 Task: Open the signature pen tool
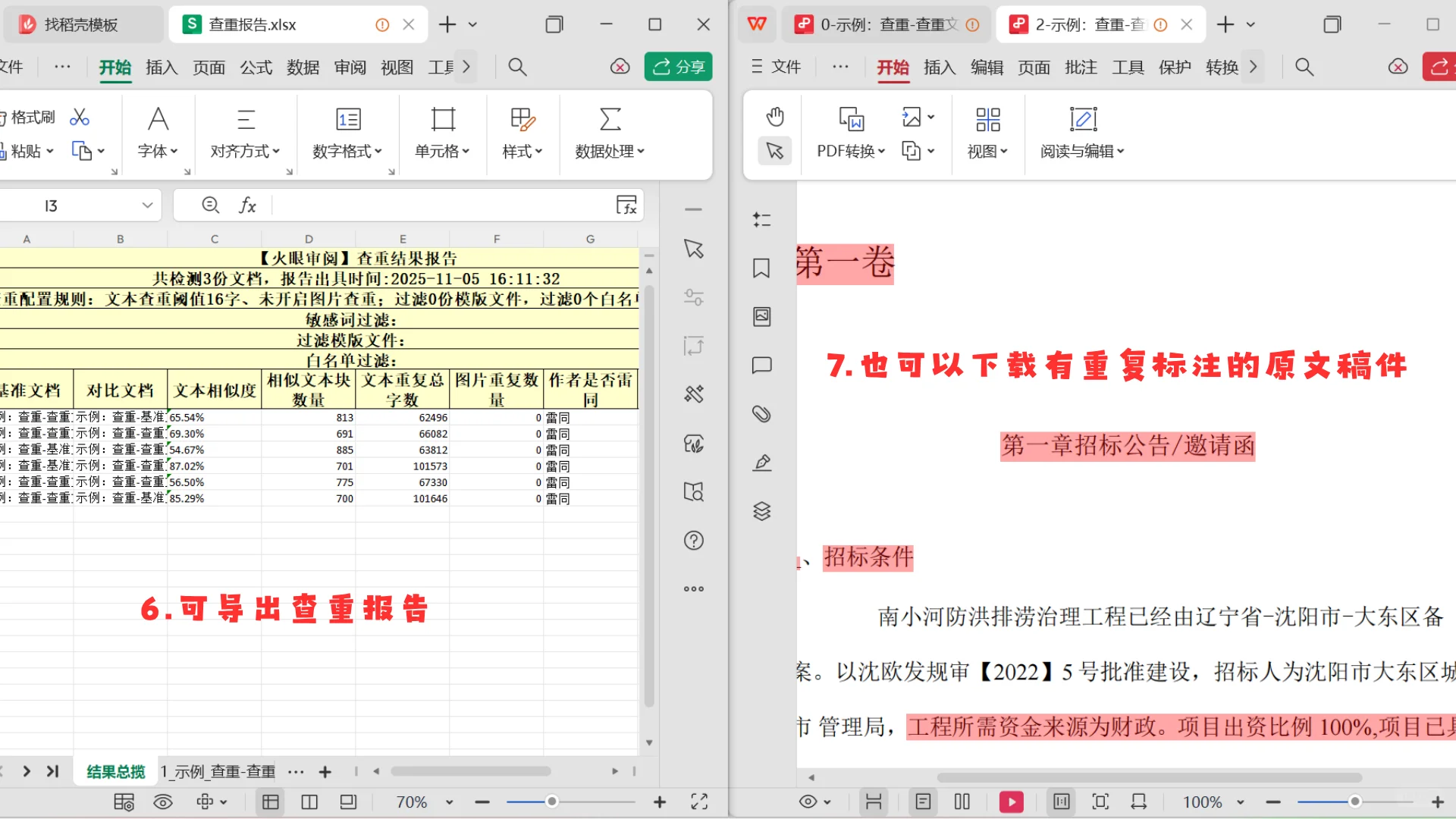[762, 463]
